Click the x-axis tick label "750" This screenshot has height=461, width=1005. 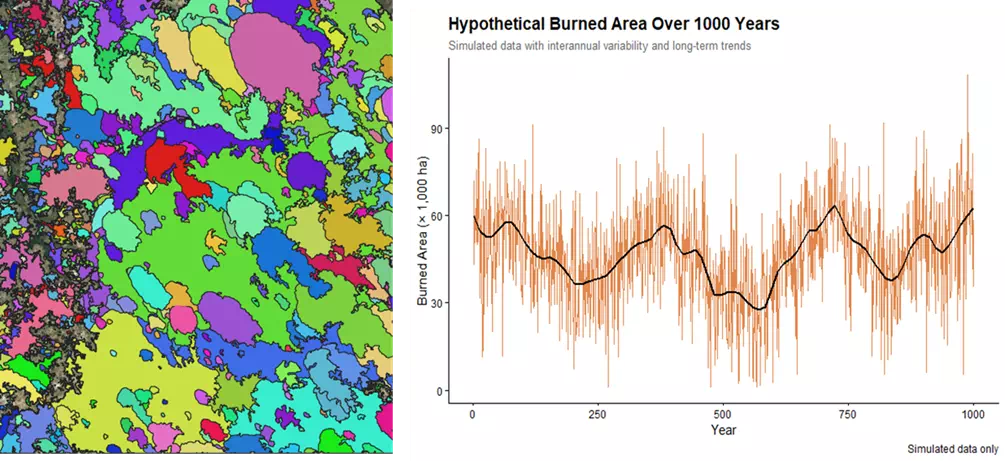(x=848, y=414)
